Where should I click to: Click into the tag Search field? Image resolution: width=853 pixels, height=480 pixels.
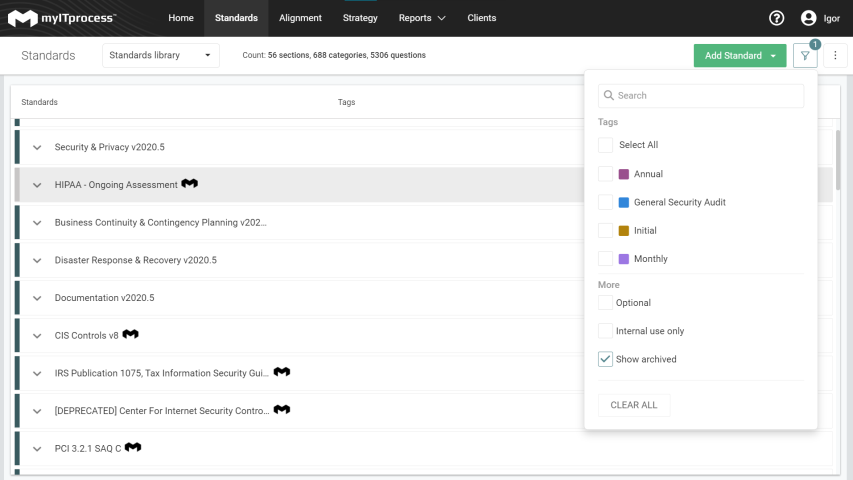701,95
